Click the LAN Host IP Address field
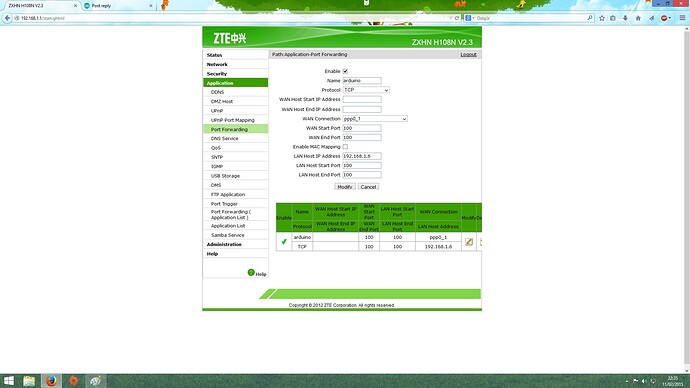This screenshot has width=690, height=388. tap(362, 156)
